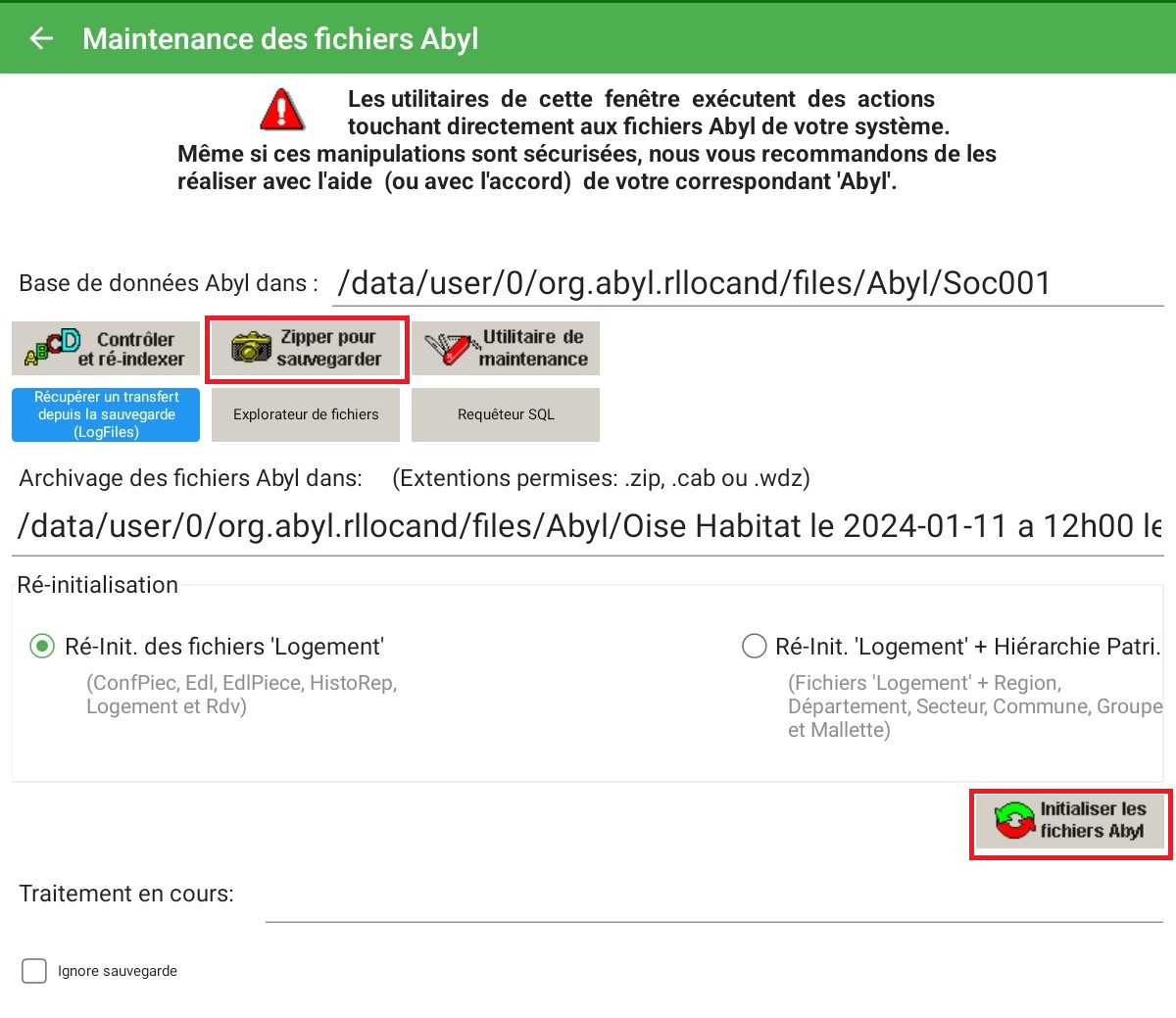
Task: Choose 'Logement + Hiérarchie Patri.' radio option
Action: 754,647
